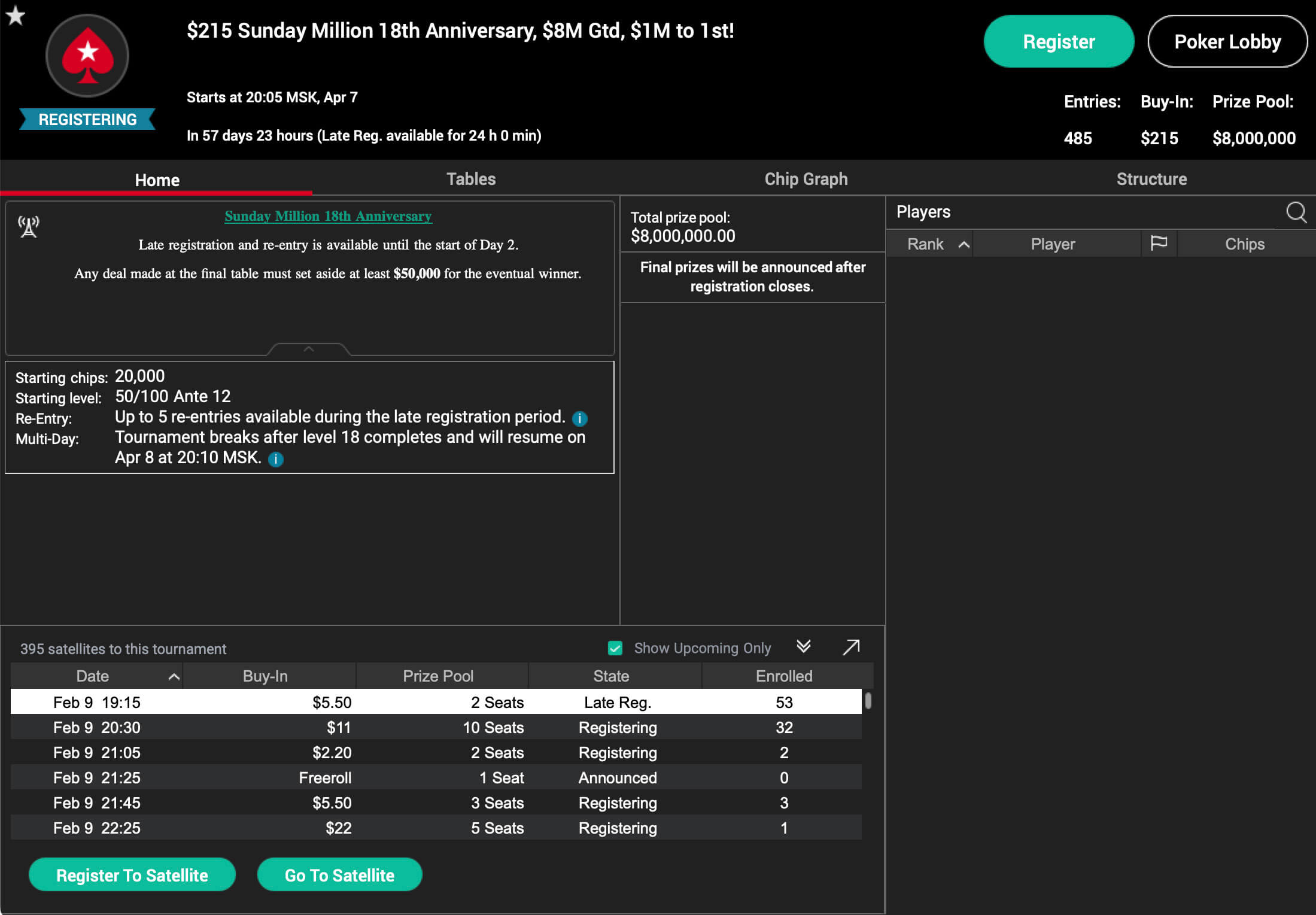Open Sunday Million 18th Anniversary link
The width and height of the screenshot is (1316, 915).
tap(328, 216)
